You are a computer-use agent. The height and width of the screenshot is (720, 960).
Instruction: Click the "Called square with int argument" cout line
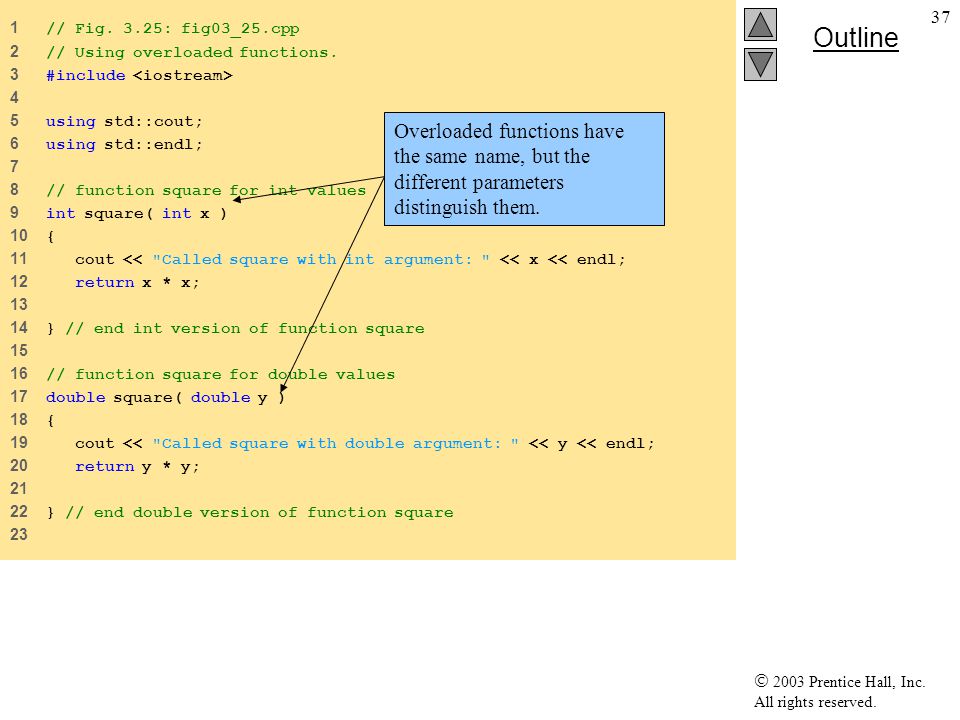coord(350,260)
